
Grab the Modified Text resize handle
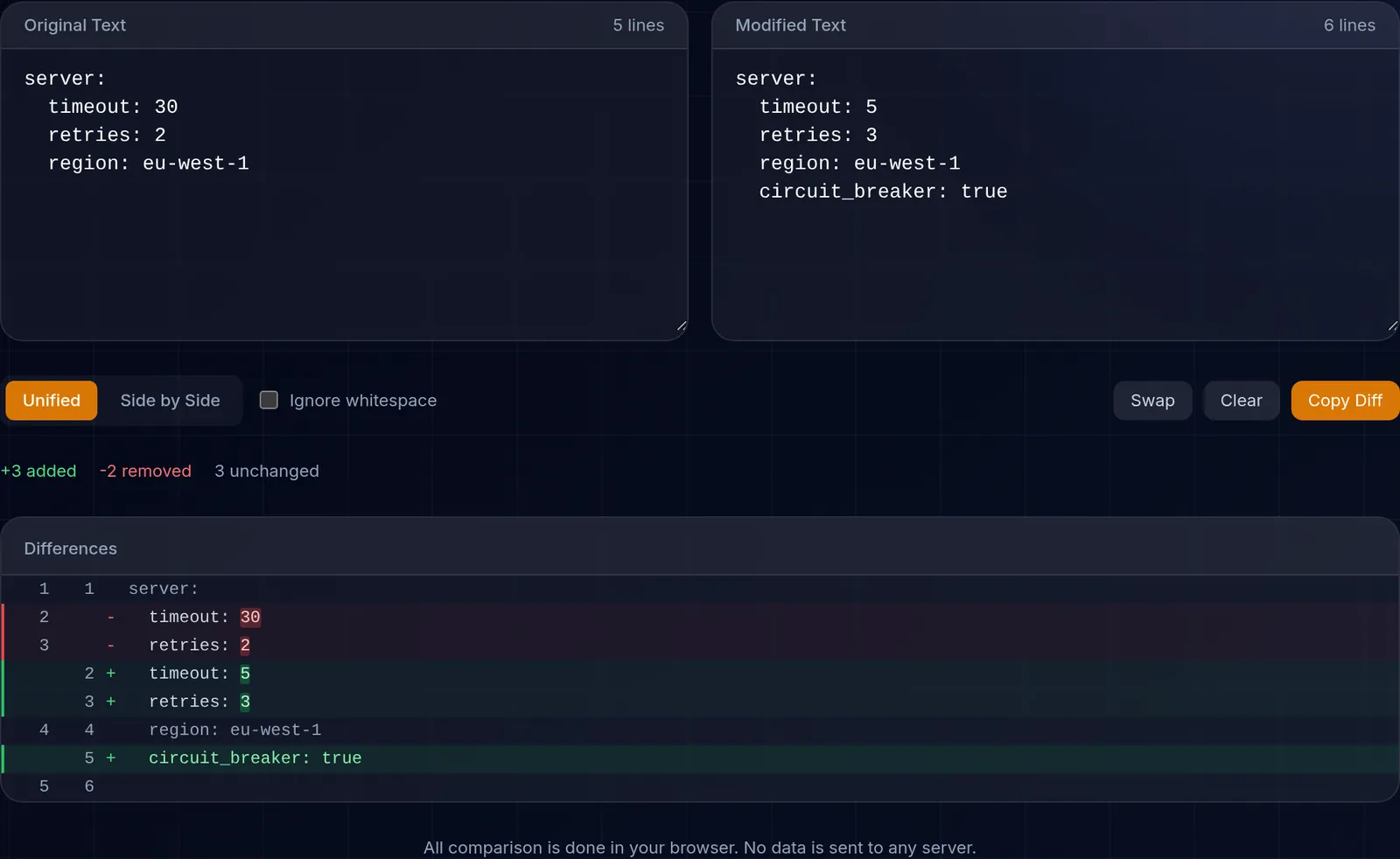1392,326
